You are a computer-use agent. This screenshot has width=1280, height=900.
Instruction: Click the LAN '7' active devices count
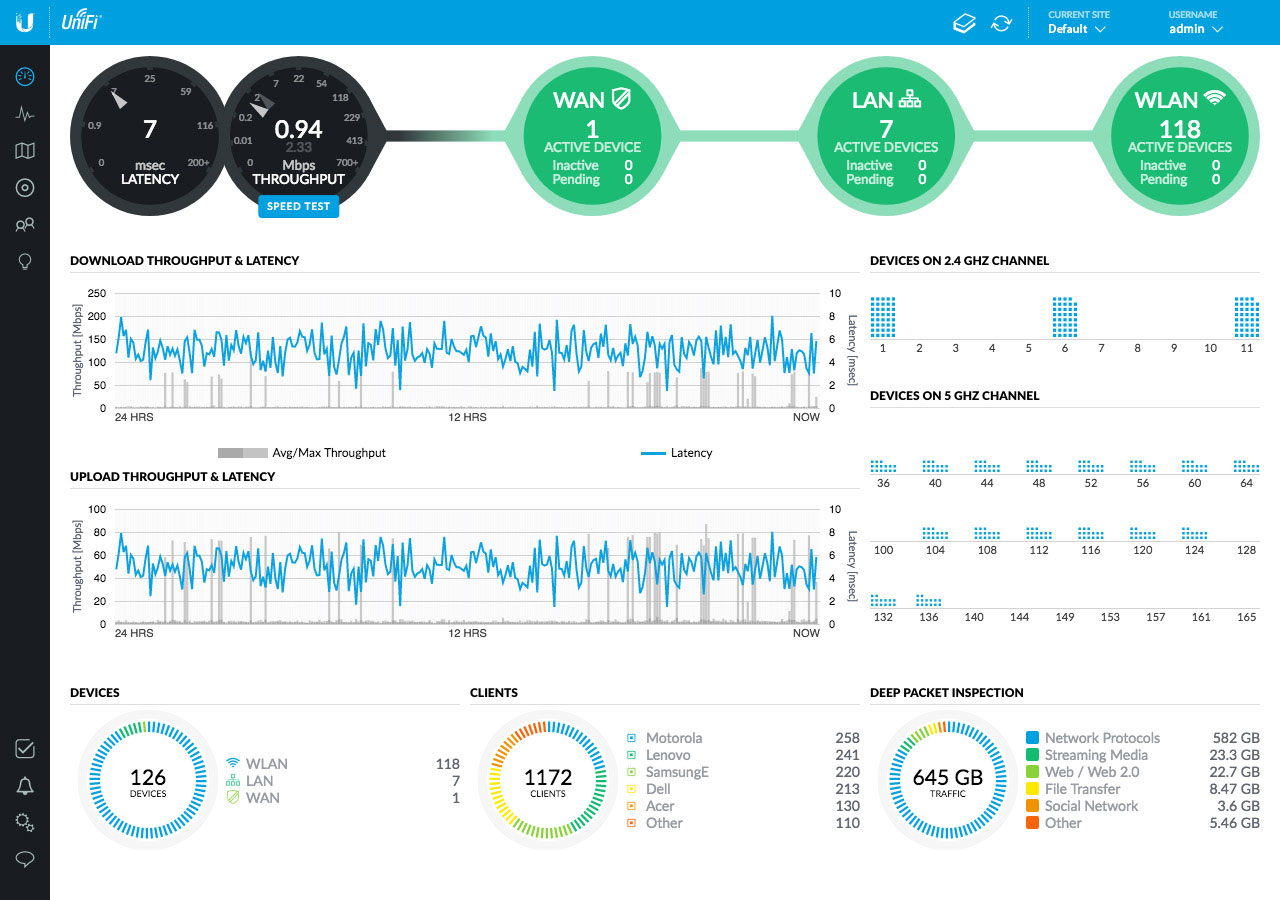[x=886, y=129]
